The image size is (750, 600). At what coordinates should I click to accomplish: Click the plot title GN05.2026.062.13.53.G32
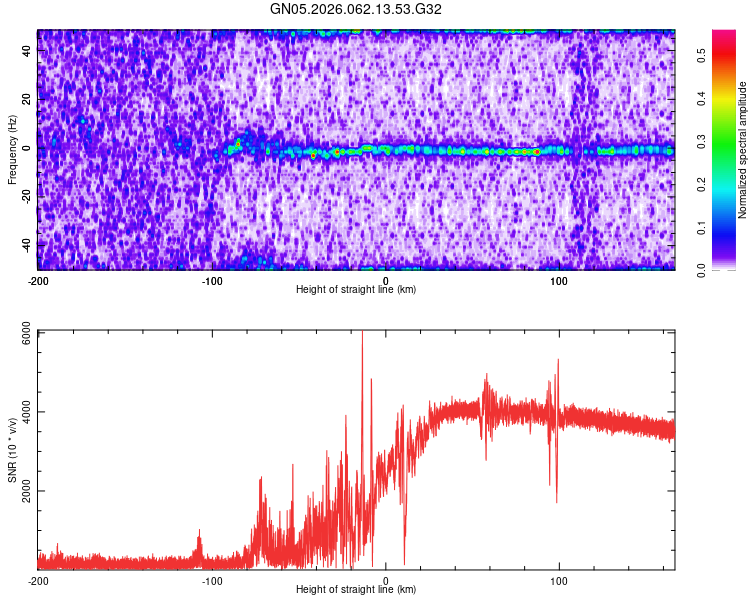[x=357, y=9]
